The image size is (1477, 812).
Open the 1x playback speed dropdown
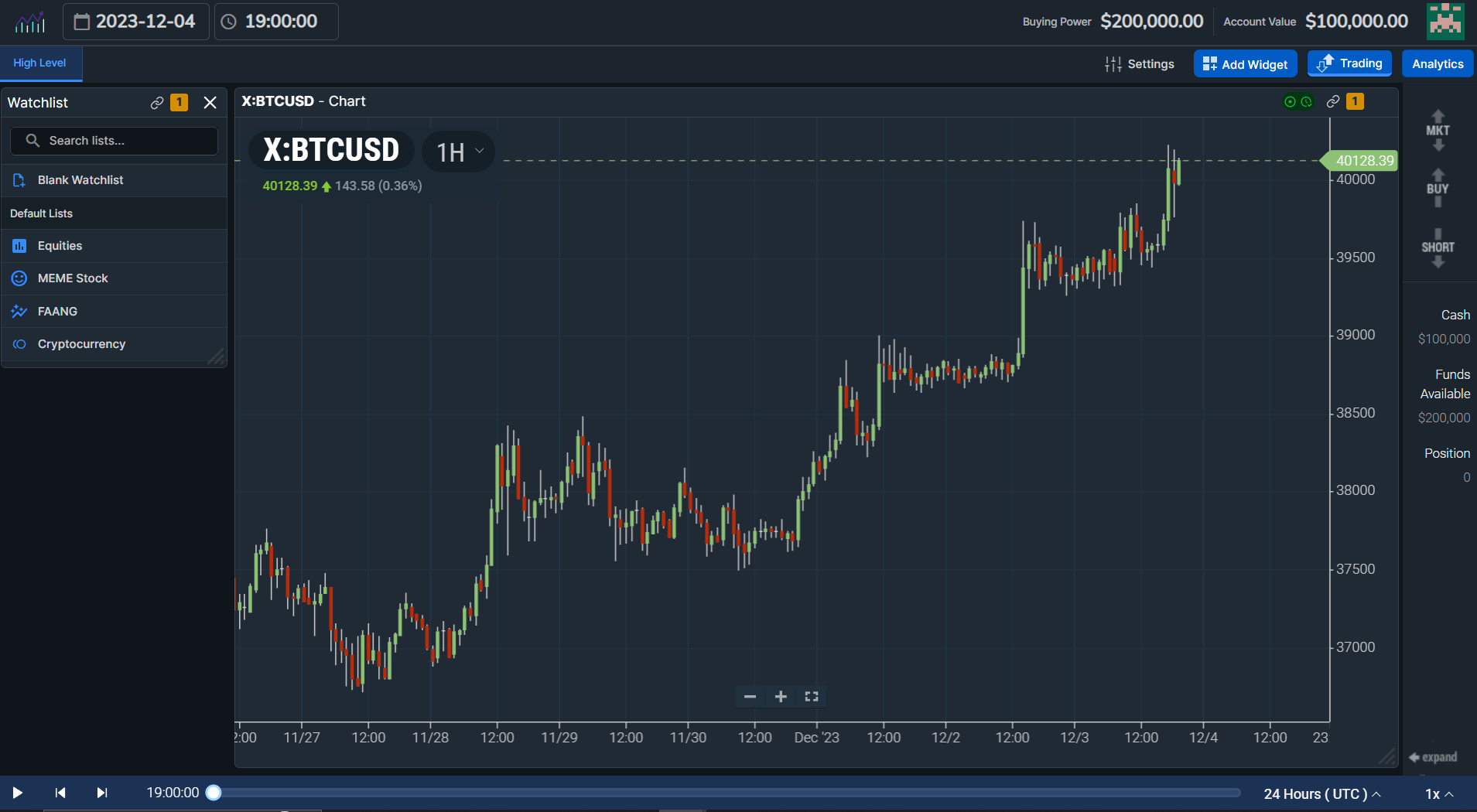click(1438, 794)
